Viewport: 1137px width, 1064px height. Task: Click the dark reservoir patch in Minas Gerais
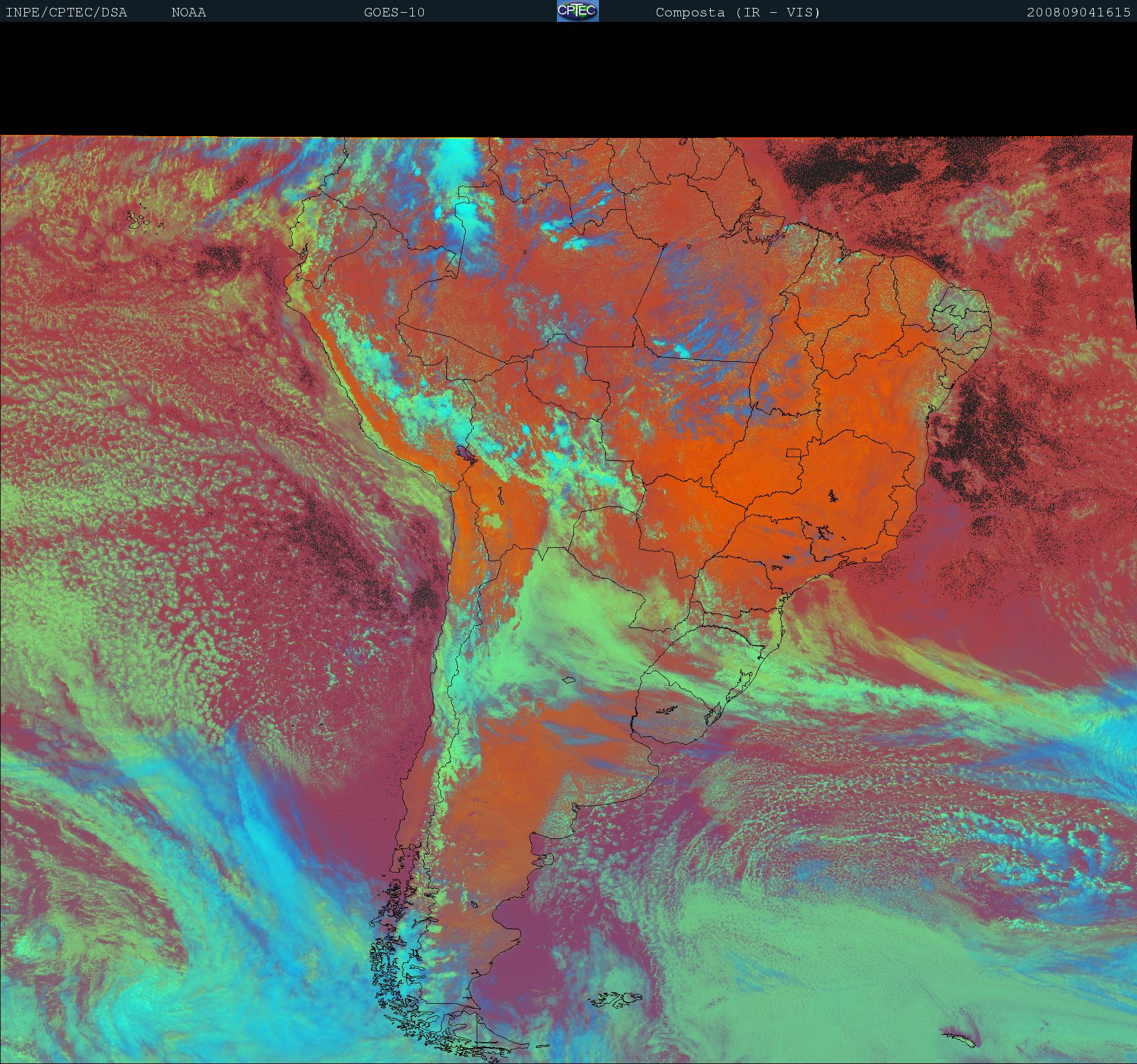[831, 497]
